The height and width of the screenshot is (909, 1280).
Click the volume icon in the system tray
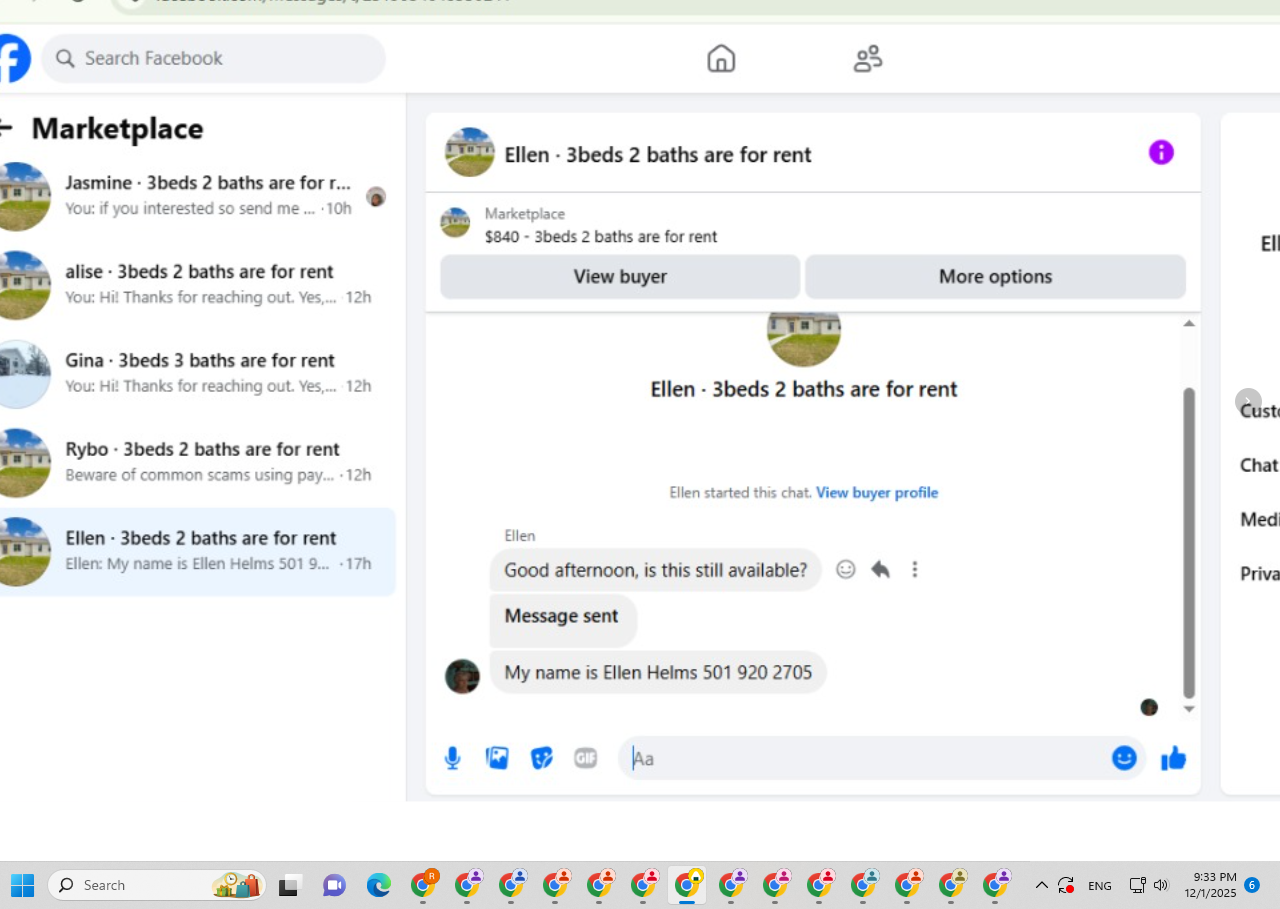pos(1161,885)
